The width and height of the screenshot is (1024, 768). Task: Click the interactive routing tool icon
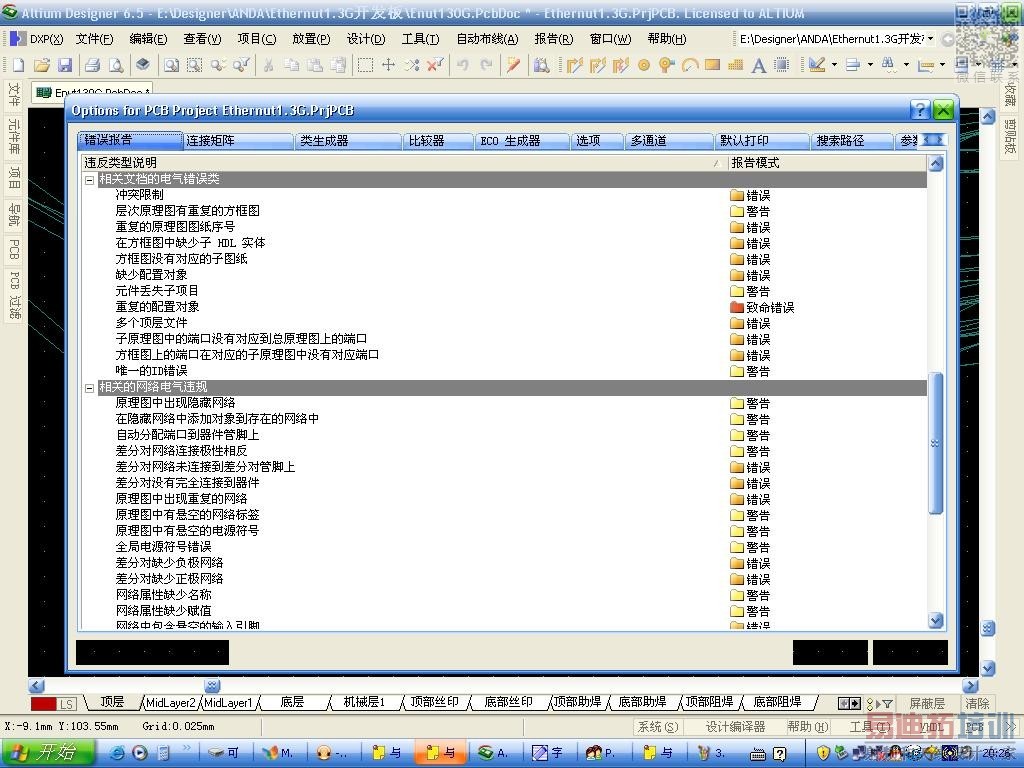point(575,65)
